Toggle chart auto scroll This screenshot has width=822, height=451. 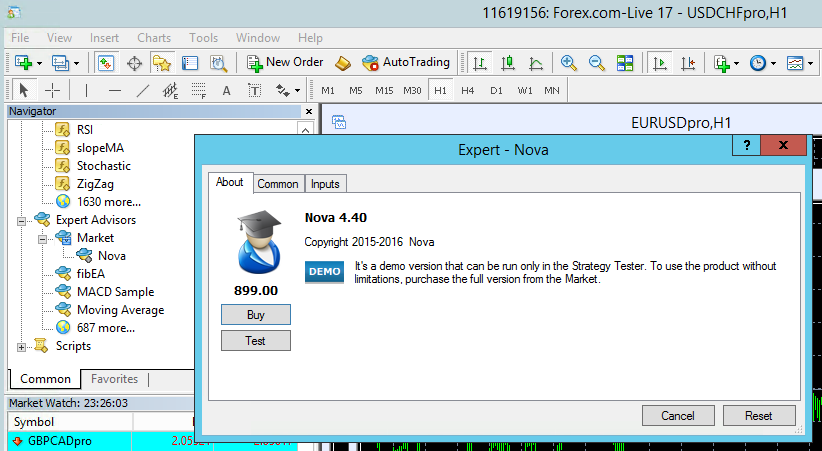click(x=659, y=63)
